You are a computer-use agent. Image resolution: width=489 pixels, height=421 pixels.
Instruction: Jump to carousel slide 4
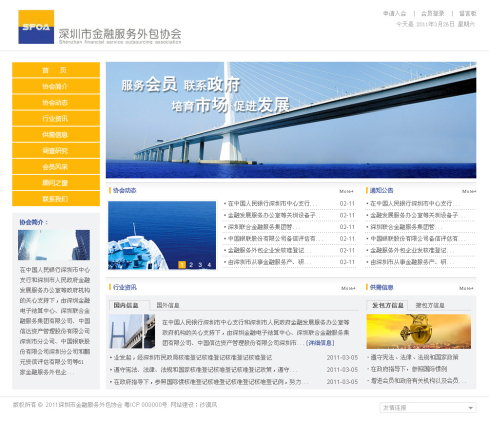[x=209, y=265]
